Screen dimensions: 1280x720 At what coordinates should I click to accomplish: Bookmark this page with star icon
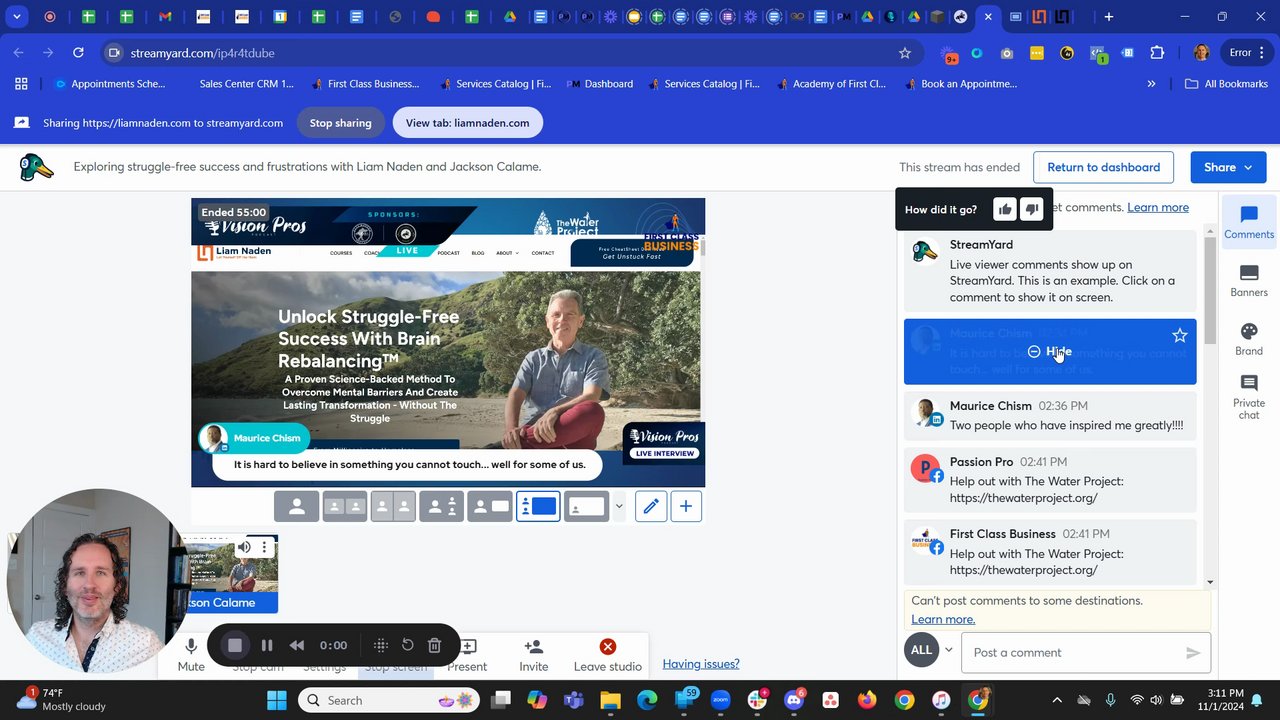click(905, 53)
